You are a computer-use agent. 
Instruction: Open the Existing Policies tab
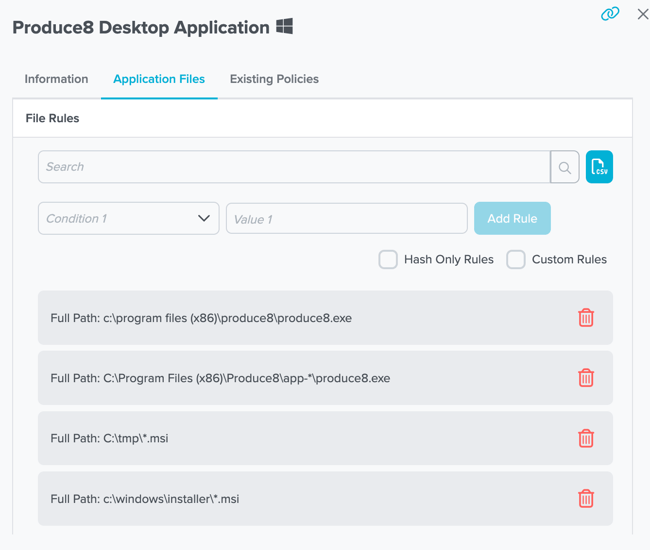(274, 79)
